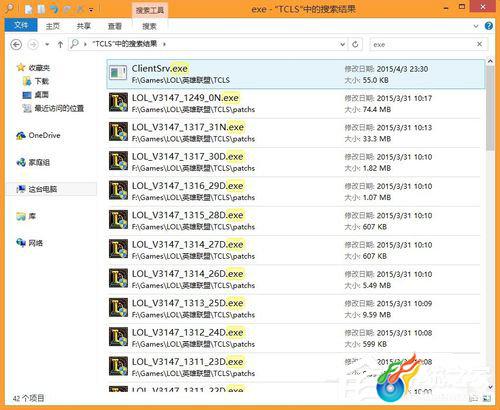500x410 pixels.
Task: Click icon of LOL_V3147_1317_31N.exe
Action: 118,131
